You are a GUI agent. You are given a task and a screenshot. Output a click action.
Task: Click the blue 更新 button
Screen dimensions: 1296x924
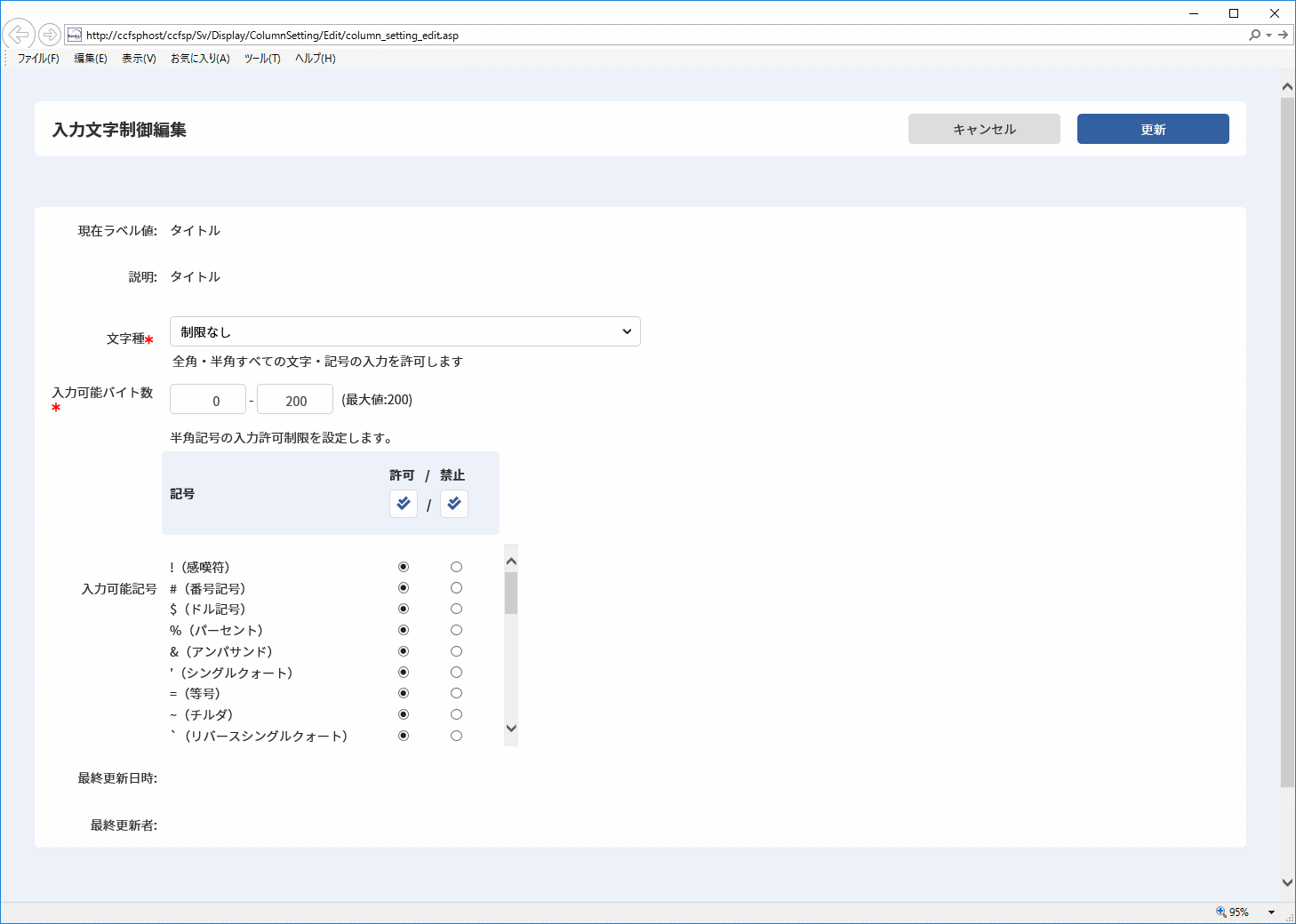[x=1153, y=129]
